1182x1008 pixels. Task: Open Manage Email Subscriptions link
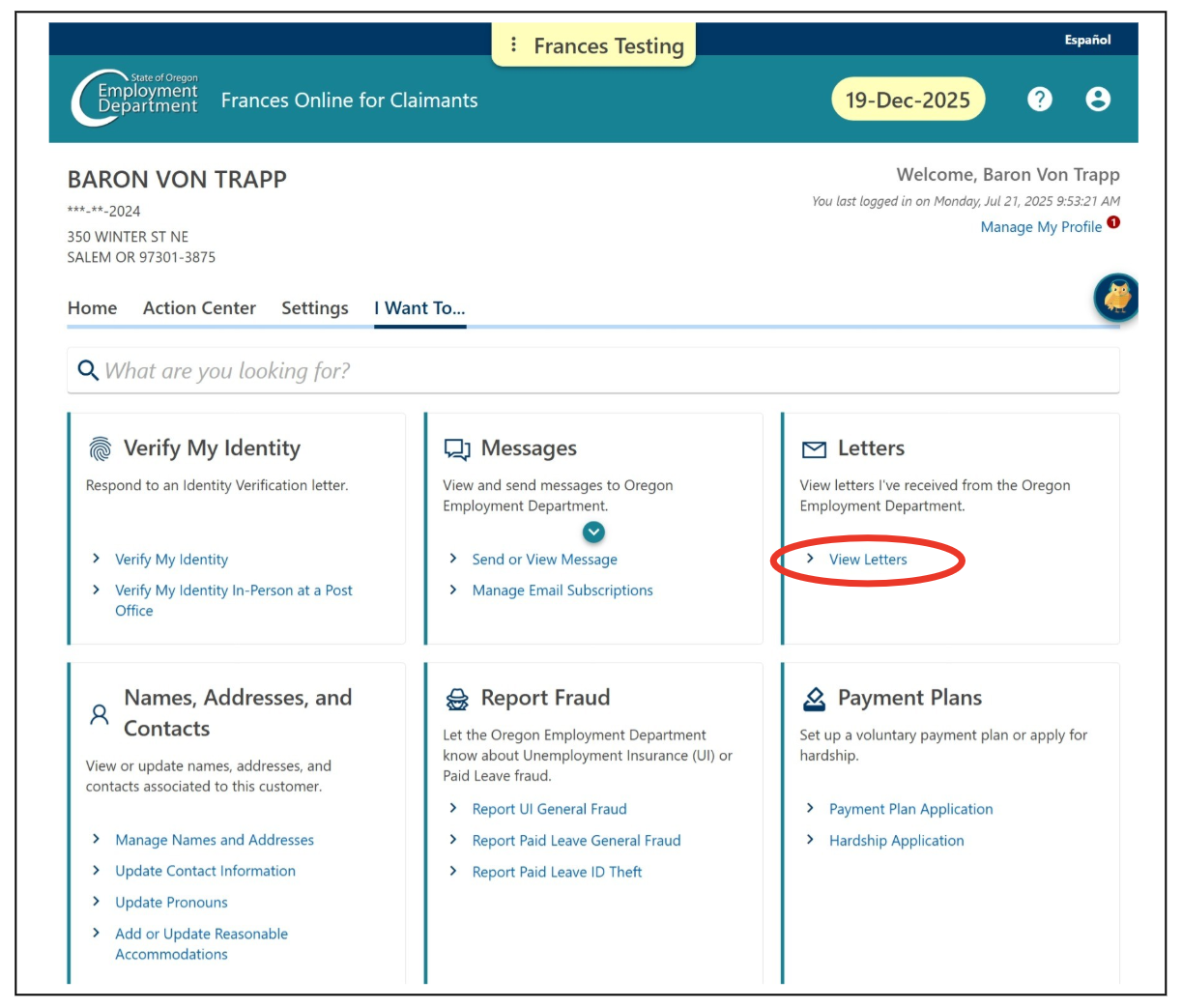tap(562, 590)
